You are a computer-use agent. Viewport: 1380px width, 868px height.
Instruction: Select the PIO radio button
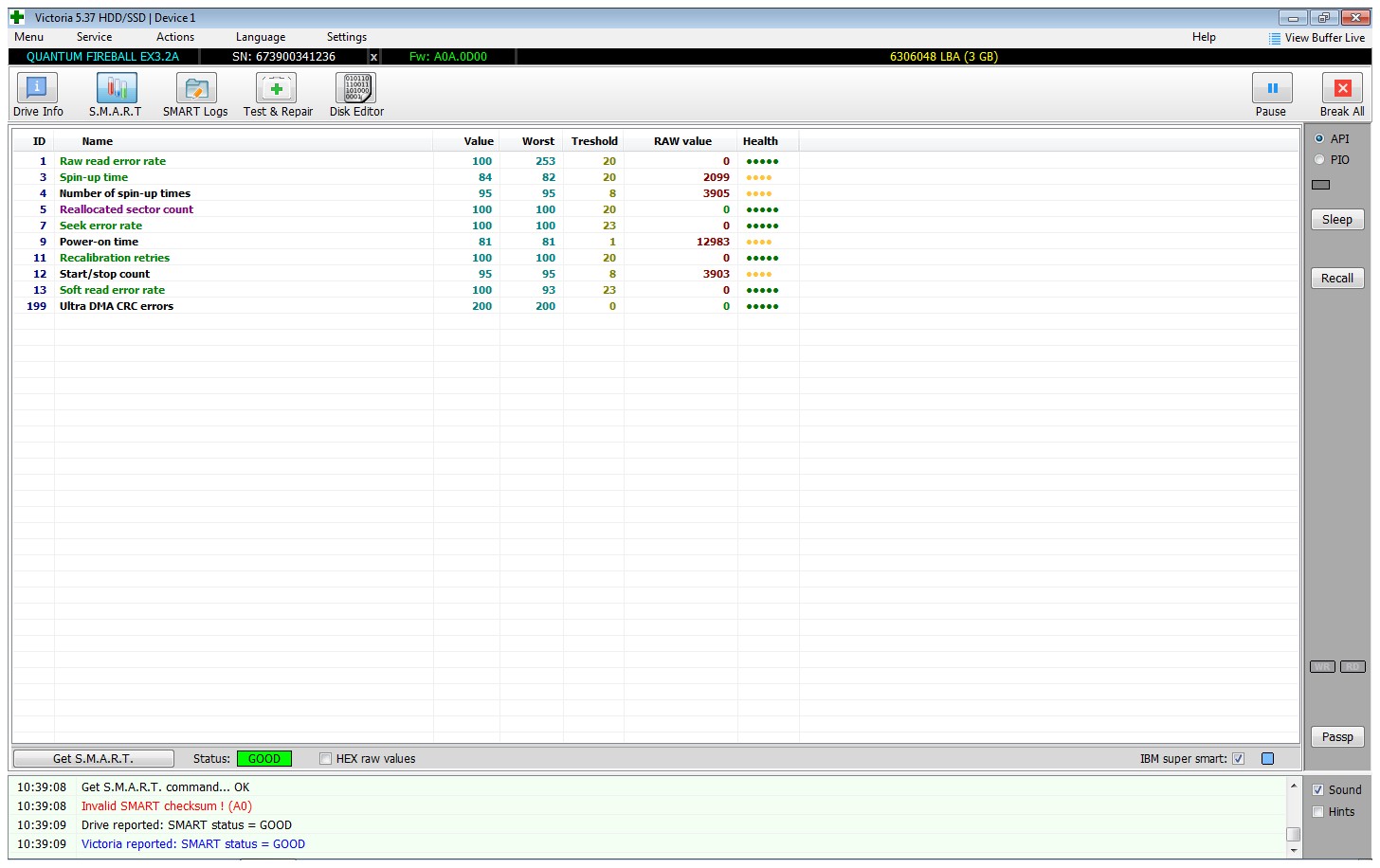1318,159
